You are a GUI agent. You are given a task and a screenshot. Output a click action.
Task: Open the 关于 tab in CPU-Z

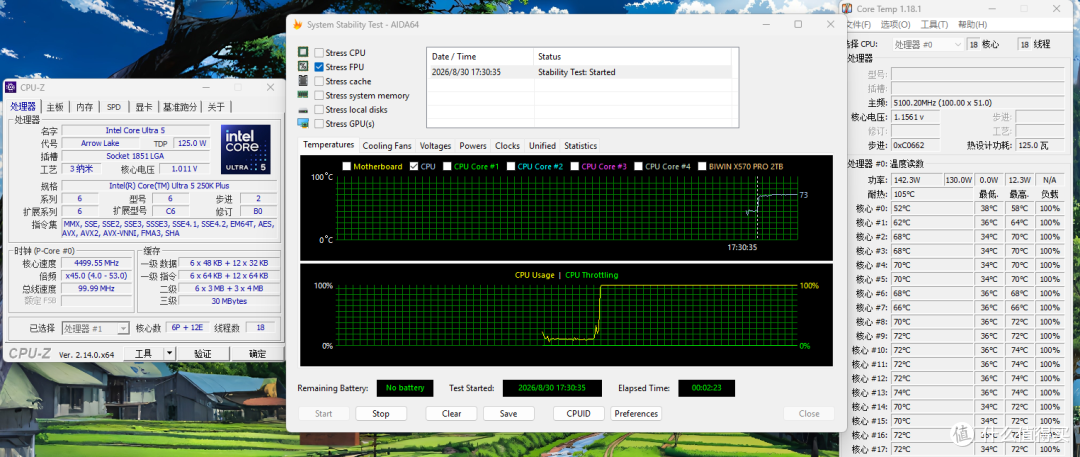click(x=216, y=107)
